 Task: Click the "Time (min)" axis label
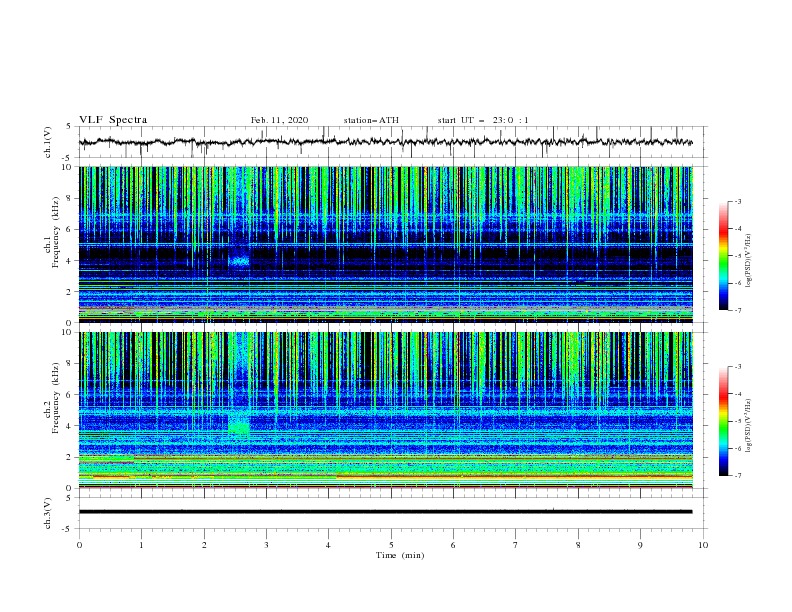click(x=400, y=555)
